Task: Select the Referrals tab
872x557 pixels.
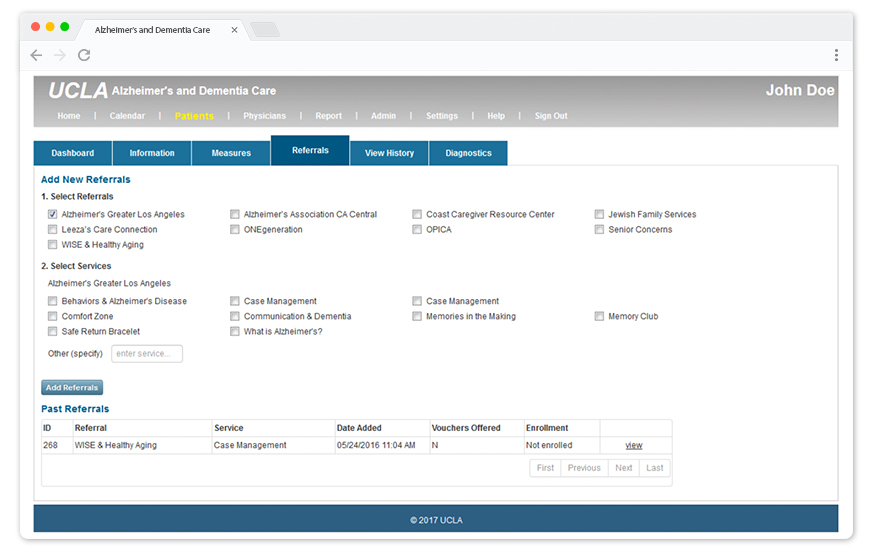Action: point(310,150)
